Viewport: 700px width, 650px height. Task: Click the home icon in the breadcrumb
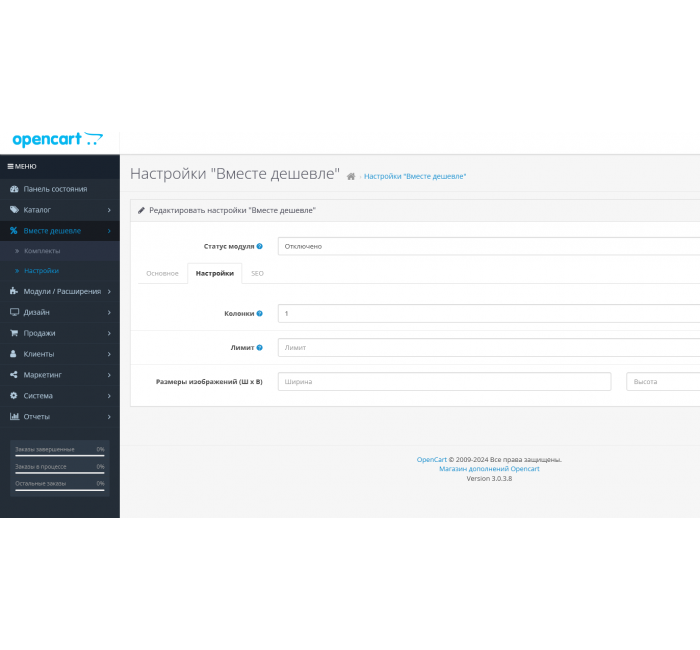click(x=351, y=176)
